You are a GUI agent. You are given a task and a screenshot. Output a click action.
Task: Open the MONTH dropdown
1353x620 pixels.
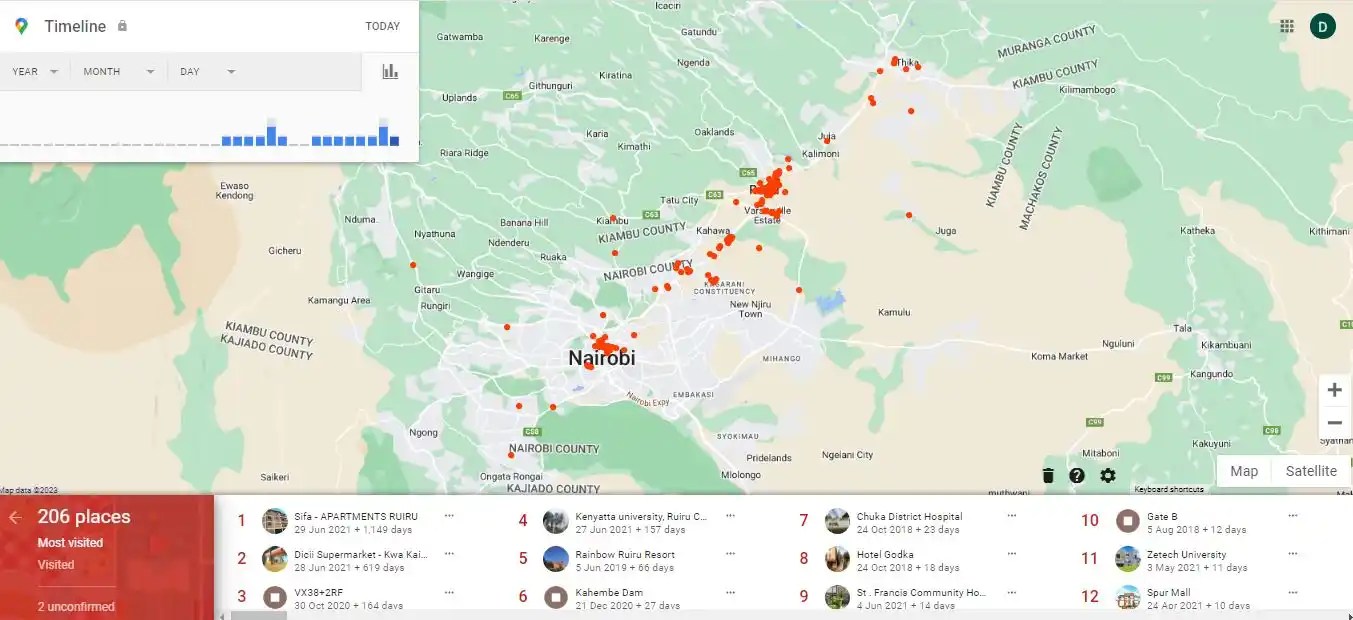click(119, 72)
